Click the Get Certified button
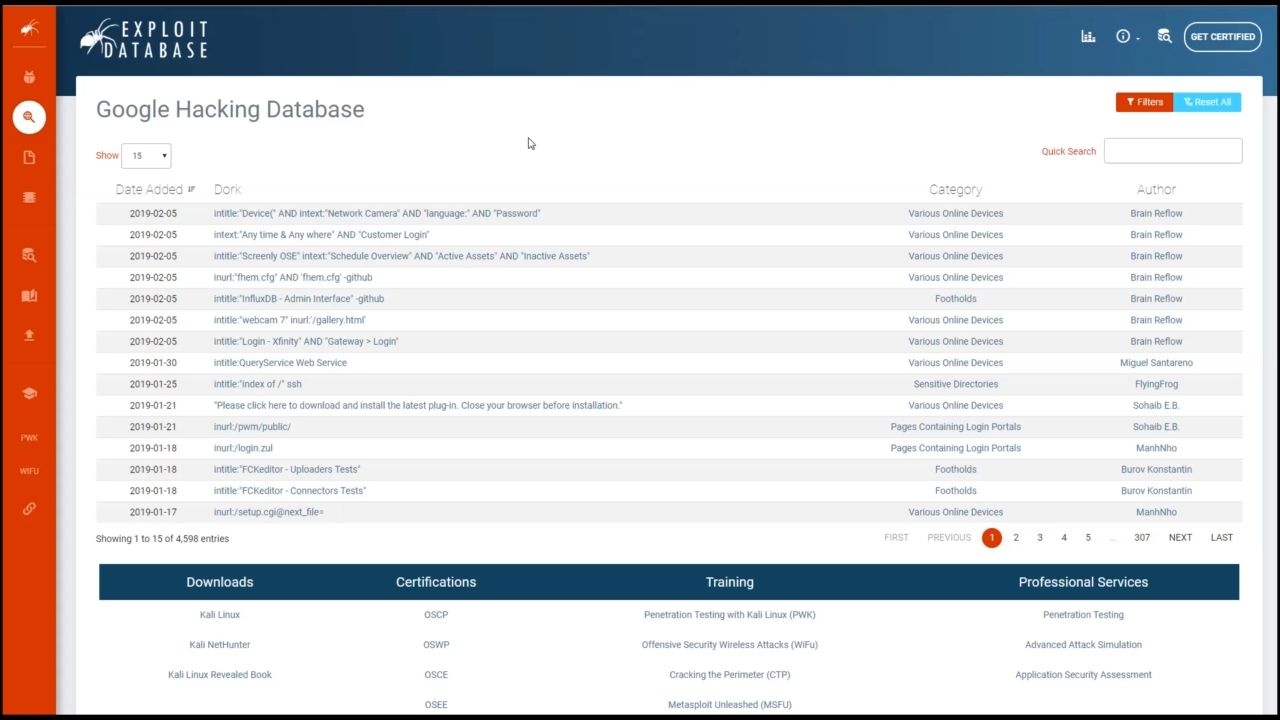 click(x=1222, y=37)
